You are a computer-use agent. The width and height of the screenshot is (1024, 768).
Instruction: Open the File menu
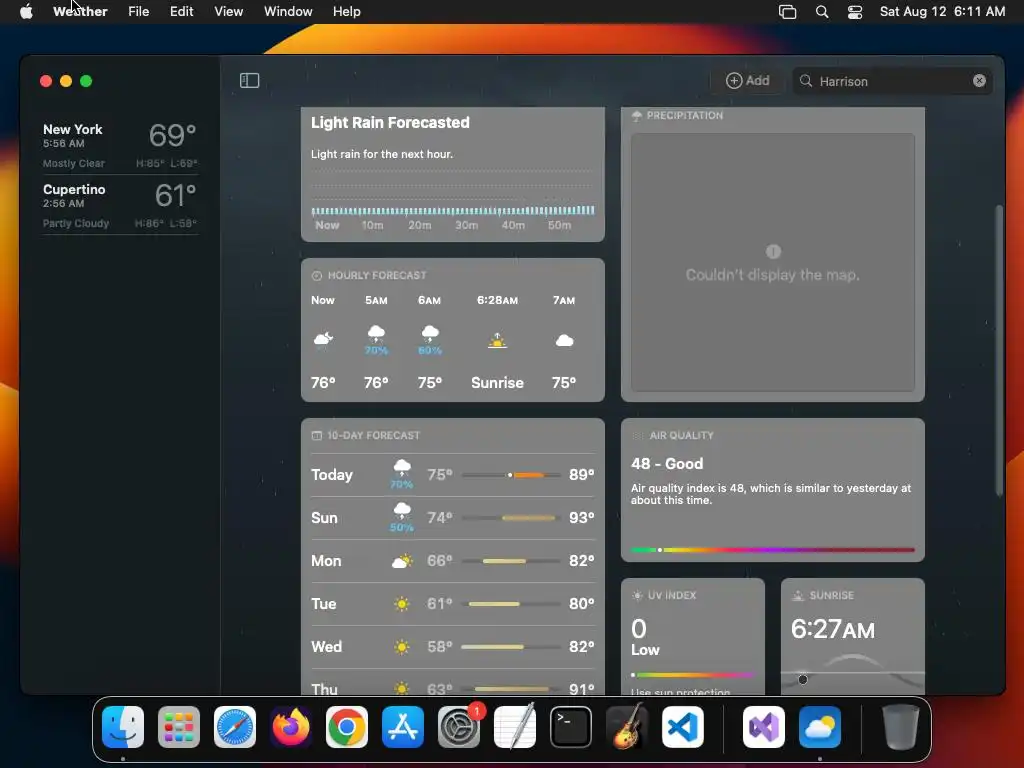click(x=138, y=11)
